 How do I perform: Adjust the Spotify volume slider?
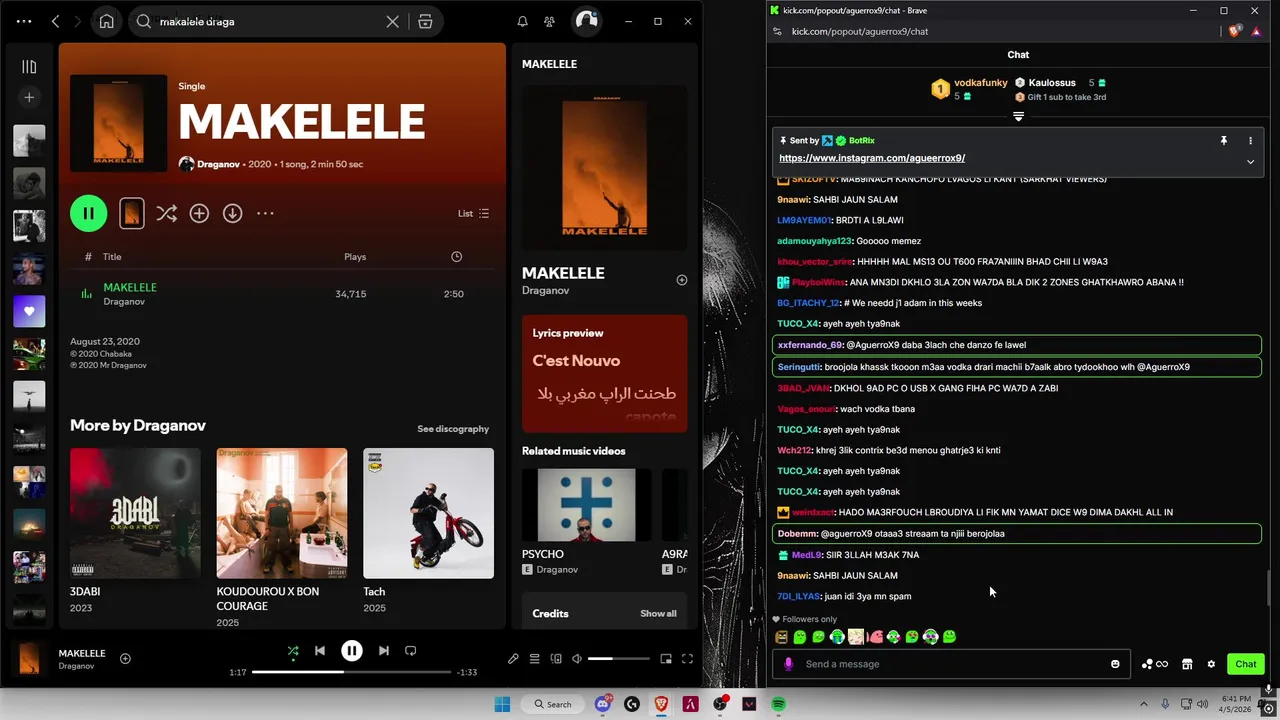click(618, 659)
